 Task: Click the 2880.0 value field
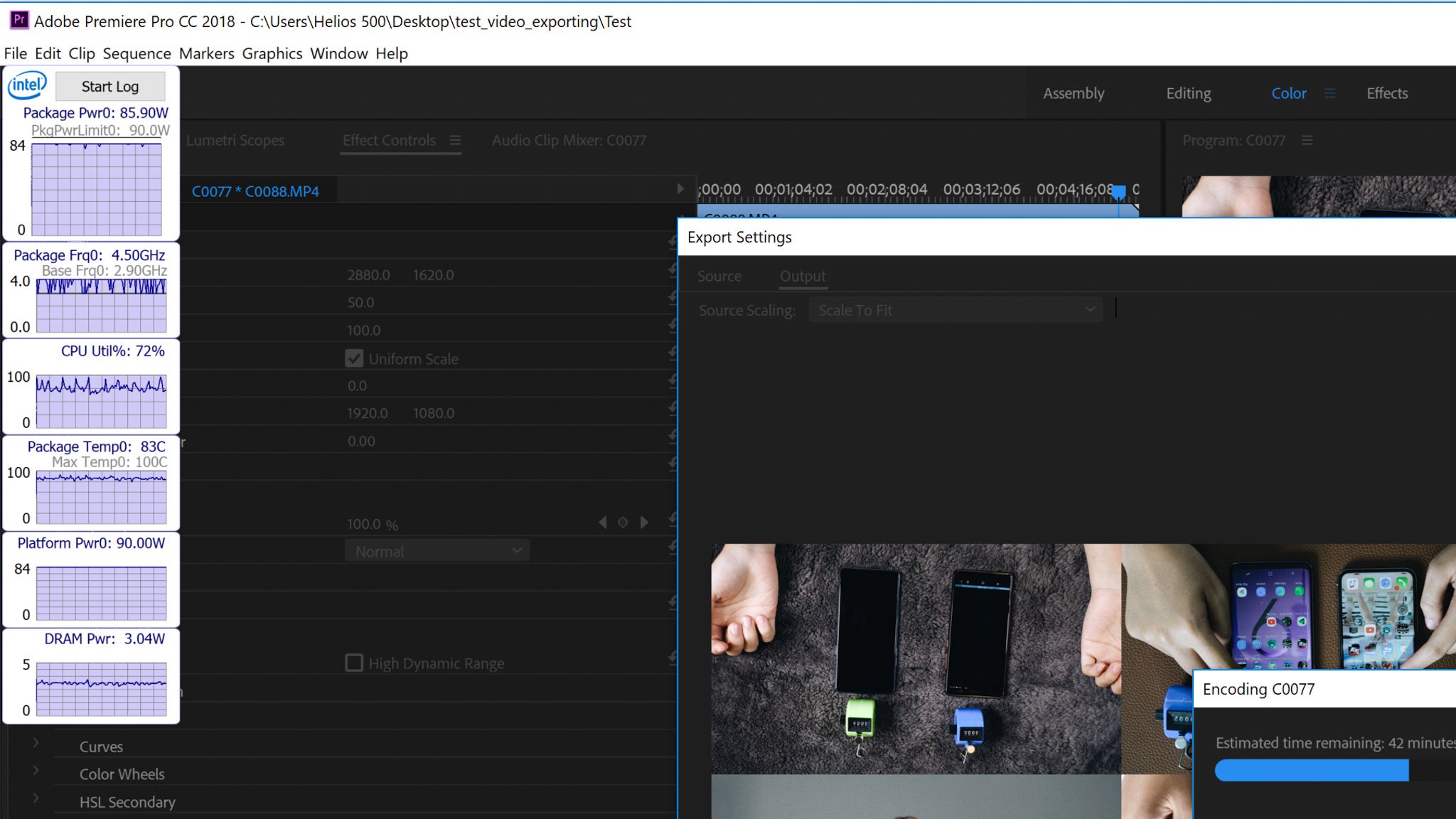[368, 274]
